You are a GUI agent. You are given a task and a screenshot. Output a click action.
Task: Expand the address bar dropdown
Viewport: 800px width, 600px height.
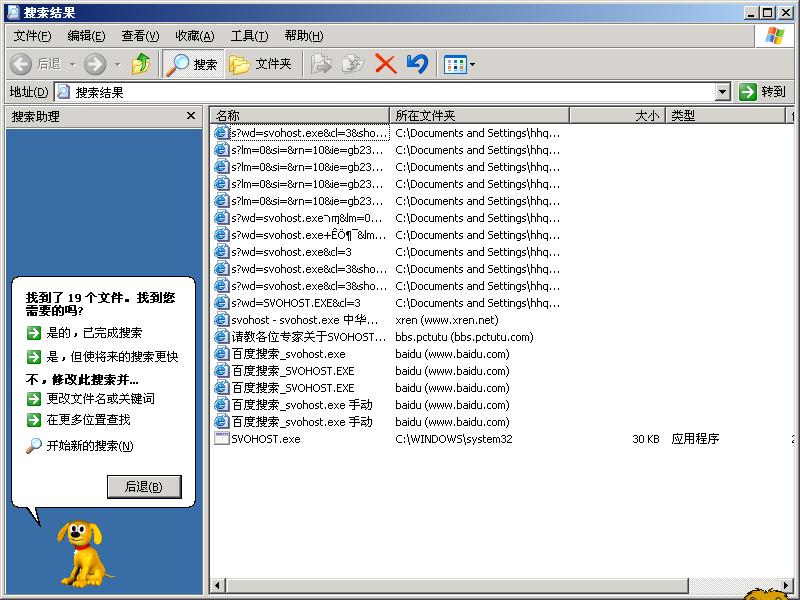pyautogui.click(x=722, y=92)
